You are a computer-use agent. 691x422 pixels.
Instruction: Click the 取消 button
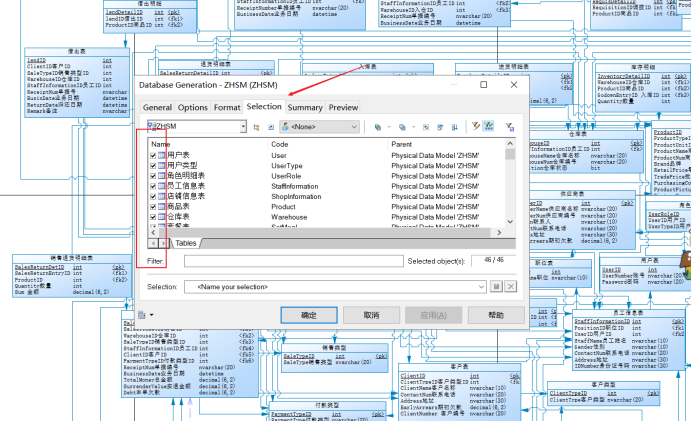pos(371,315)
